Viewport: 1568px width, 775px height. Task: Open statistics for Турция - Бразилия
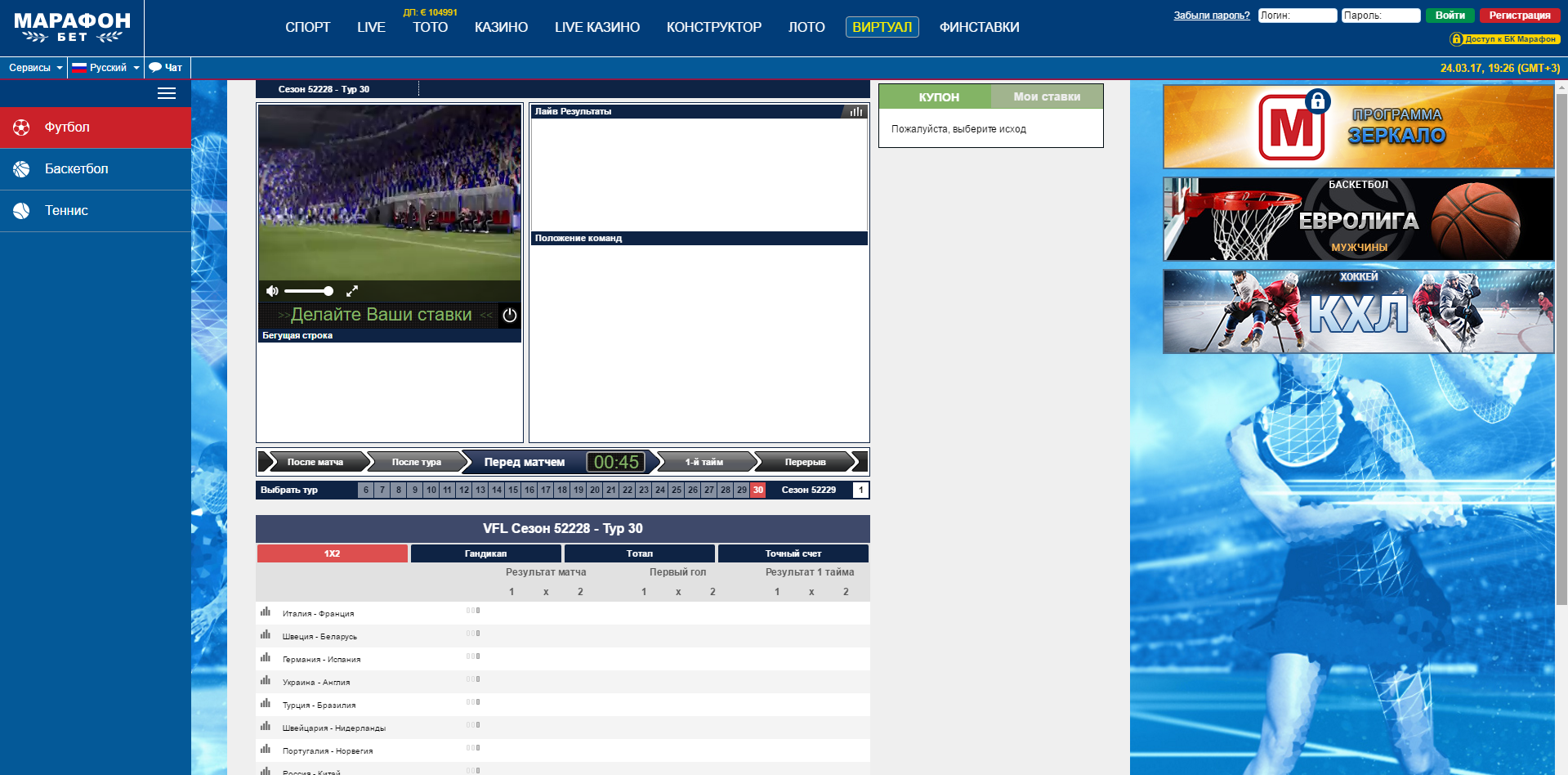point(266,703)
